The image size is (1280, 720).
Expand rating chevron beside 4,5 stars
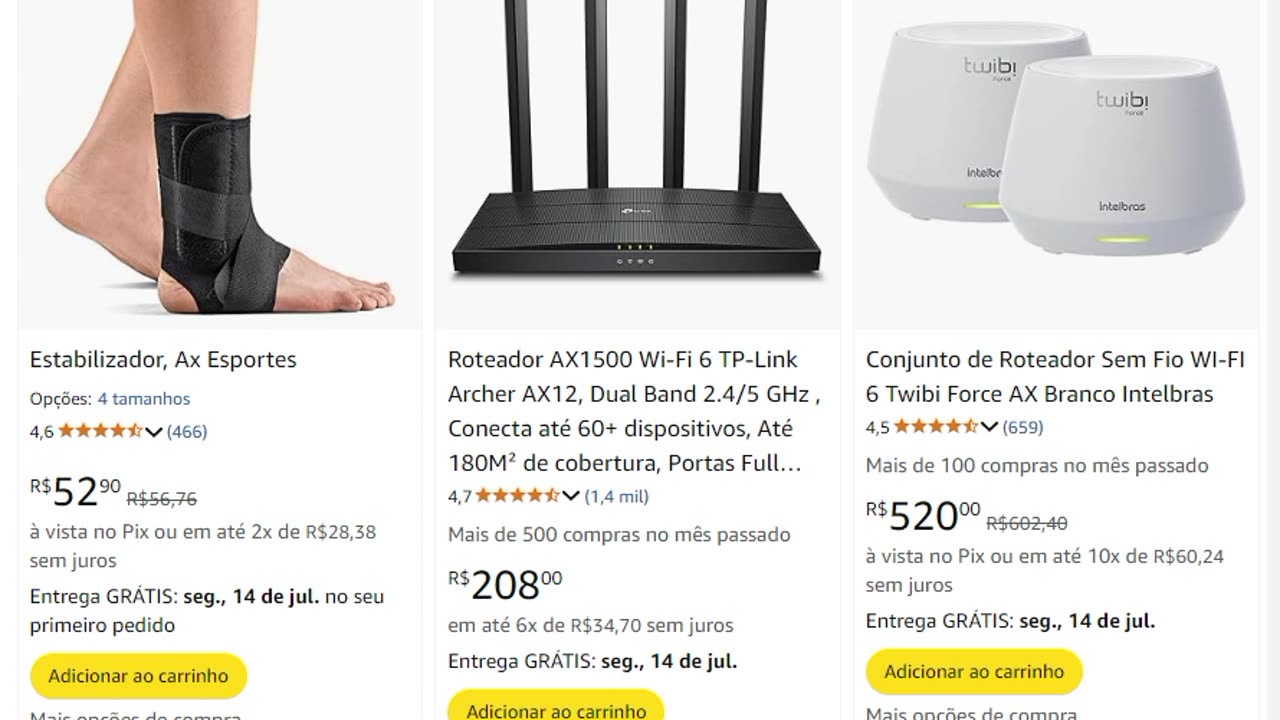coord(989,427)
